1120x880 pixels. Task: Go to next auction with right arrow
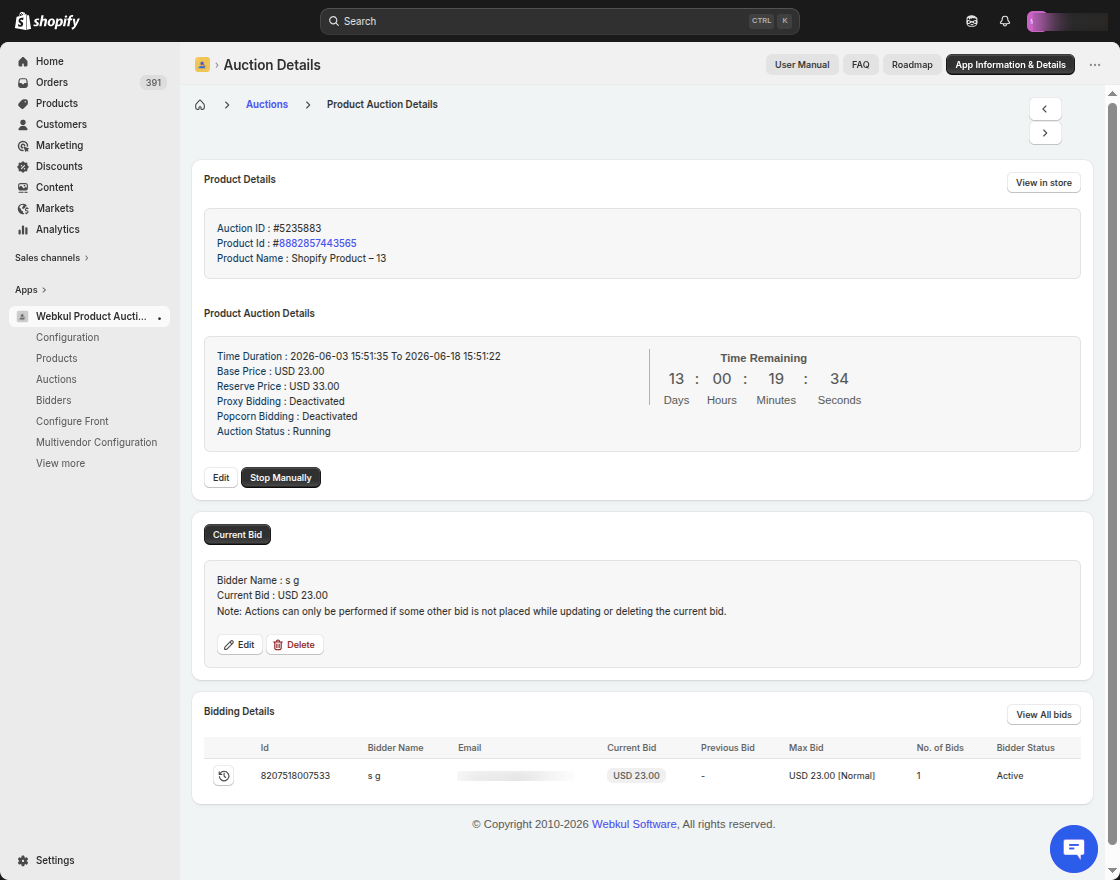[1045, 133]
